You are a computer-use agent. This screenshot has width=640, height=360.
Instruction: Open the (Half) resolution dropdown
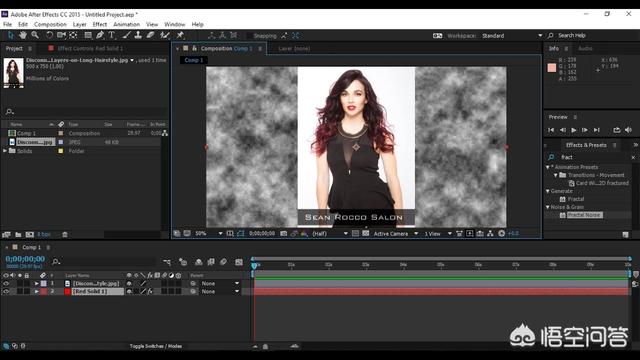point(330,233)
